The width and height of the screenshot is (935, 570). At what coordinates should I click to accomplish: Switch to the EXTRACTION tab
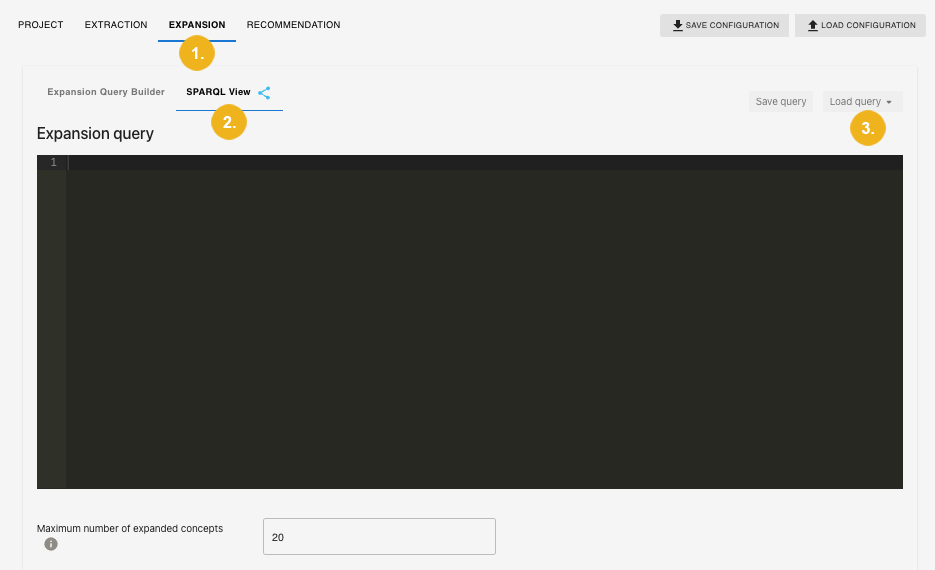tap(116, 25)
